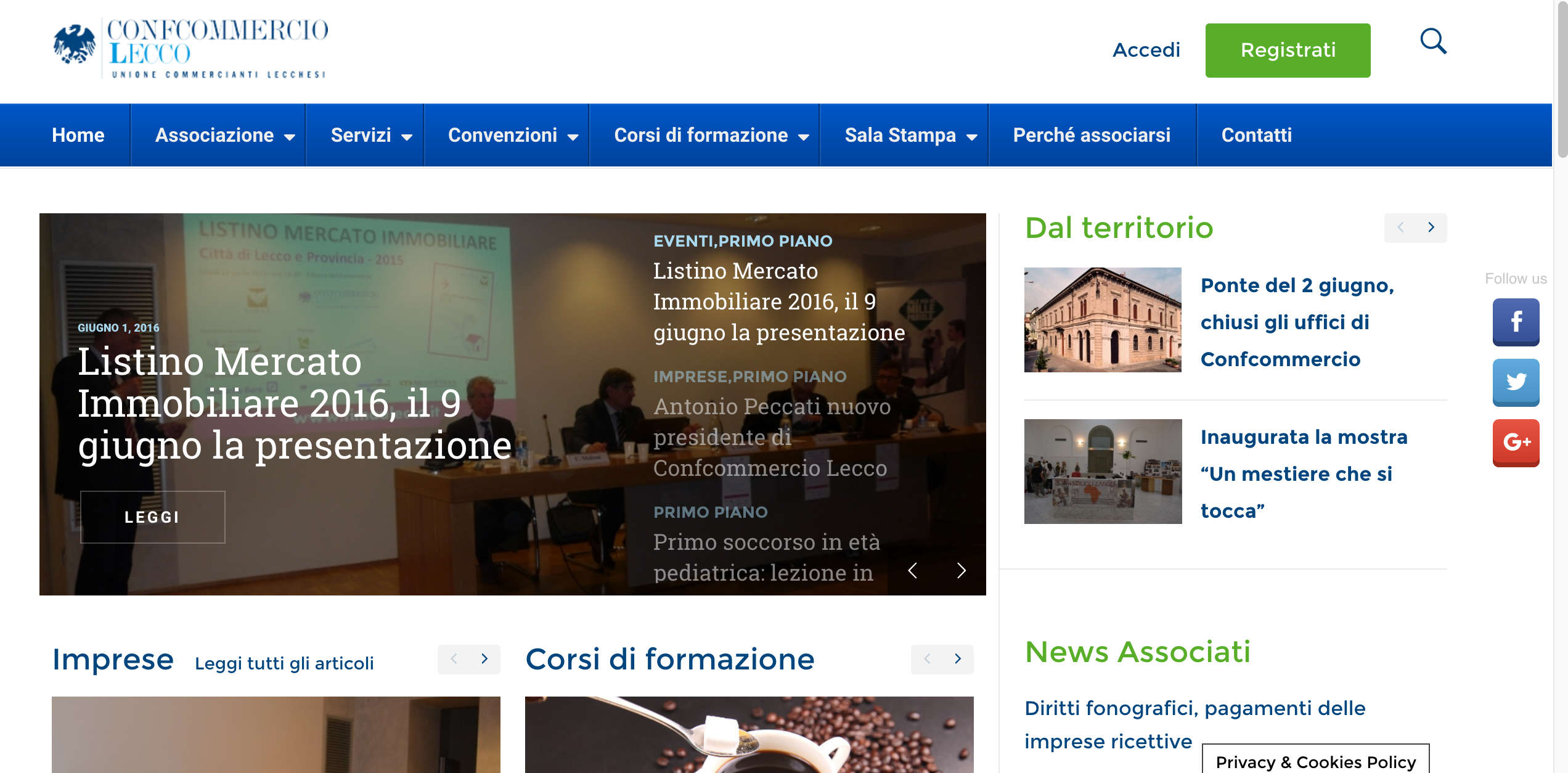Click the Twitter follow icon

(x=1516, y=382)
